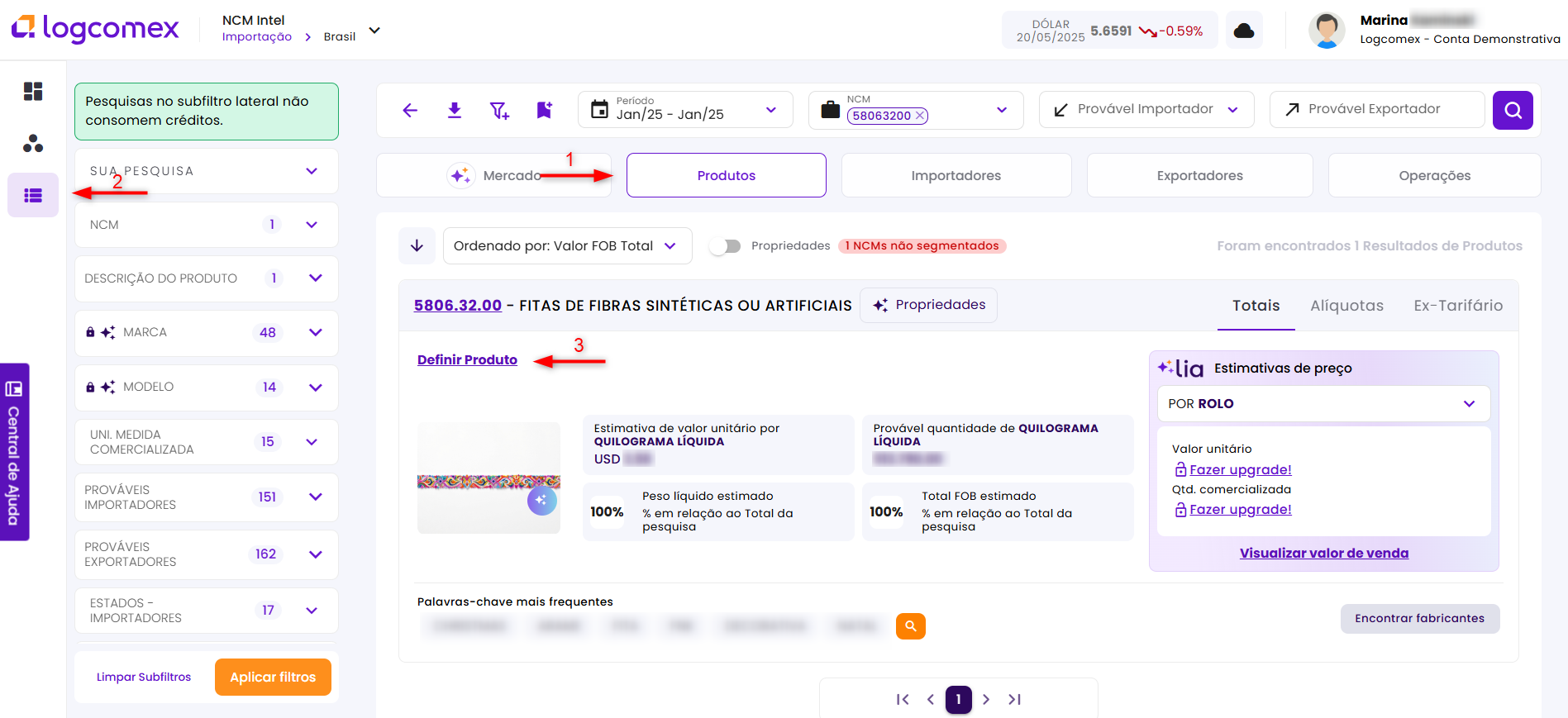Switch to the Importadores tab
Viewport: 1568px width, 718px height.
click(x=956, y=175)
